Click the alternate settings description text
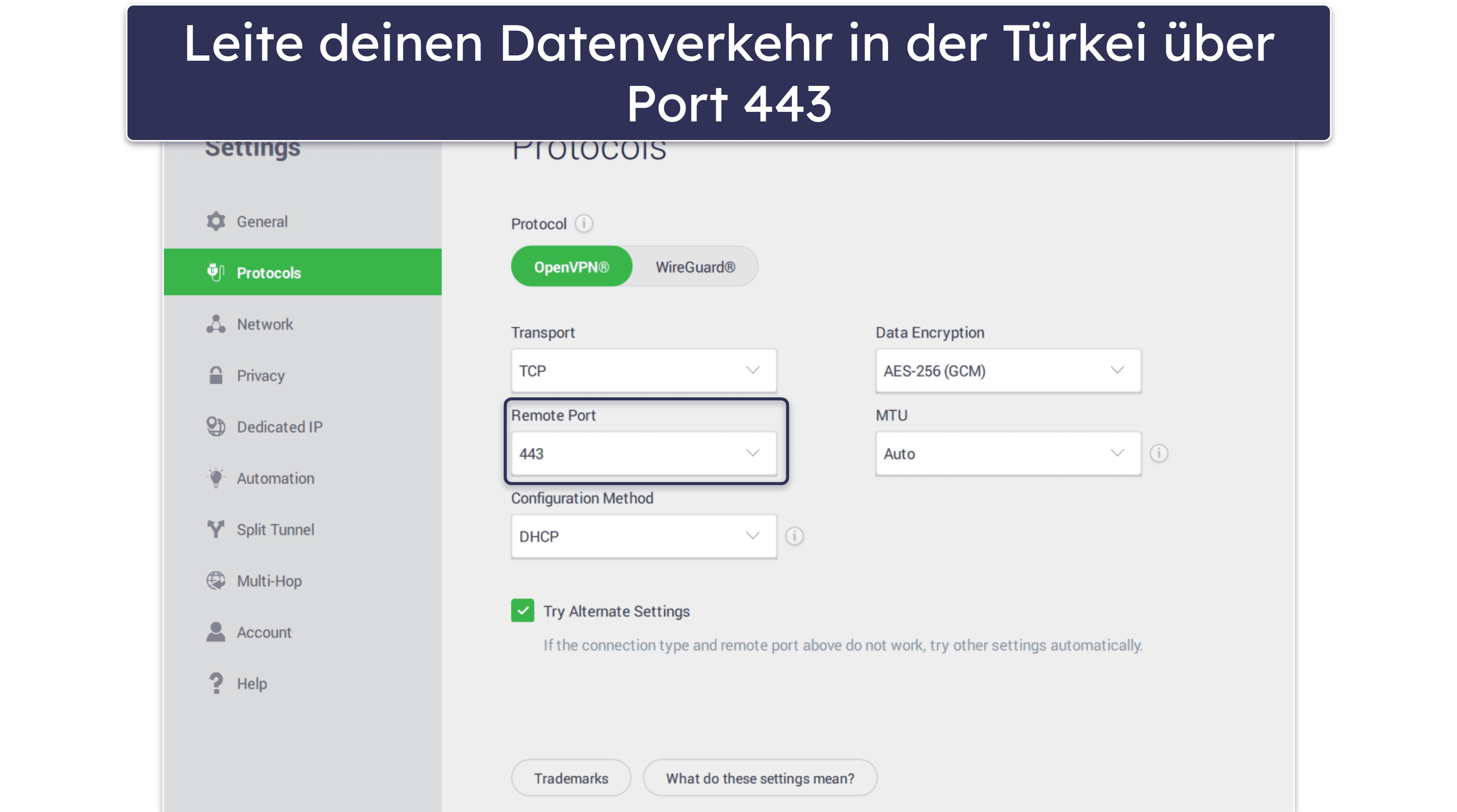The width and height of the screenshot is (1457, 812). point(843,645)
